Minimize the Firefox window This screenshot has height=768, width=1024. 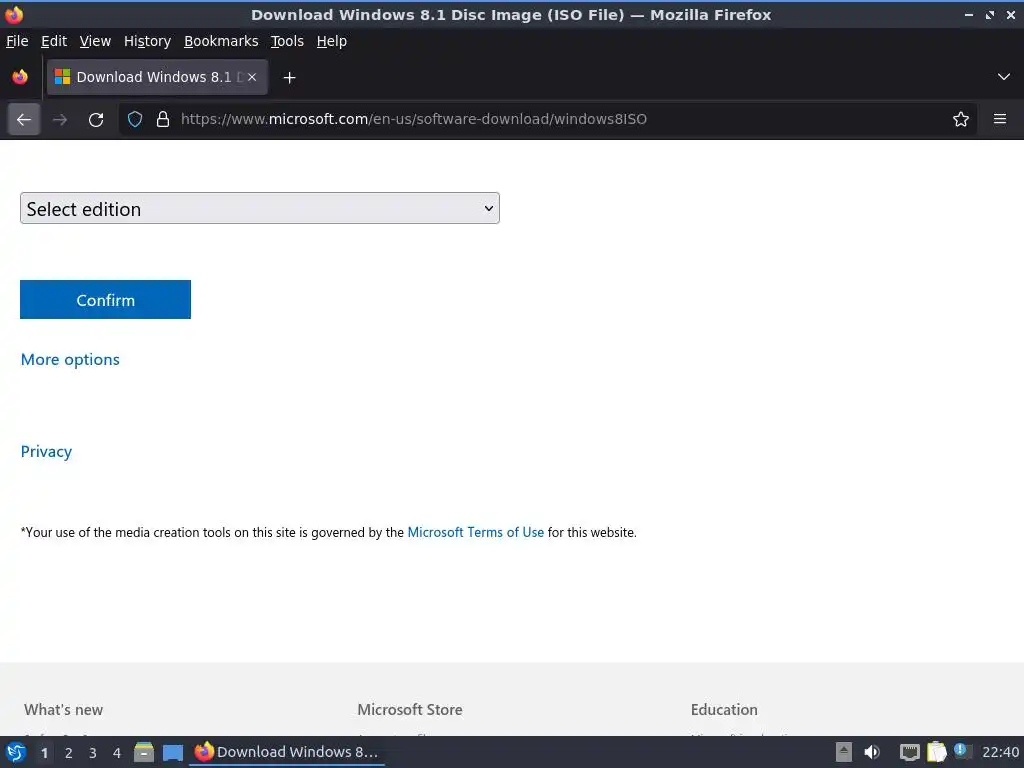(x=969, y=14)
